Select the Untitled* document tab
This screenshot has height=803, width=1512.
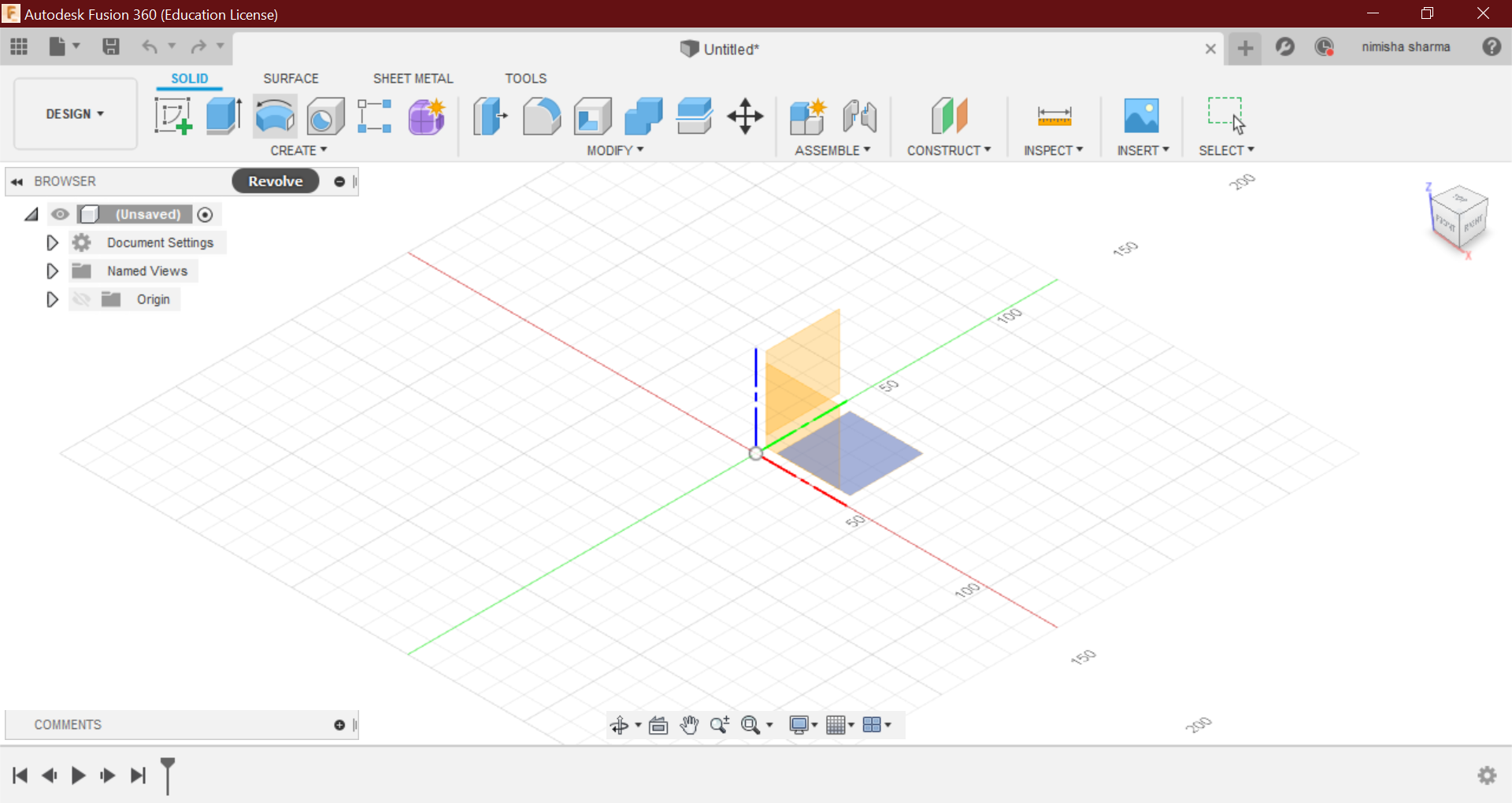[x=719, y=49]
